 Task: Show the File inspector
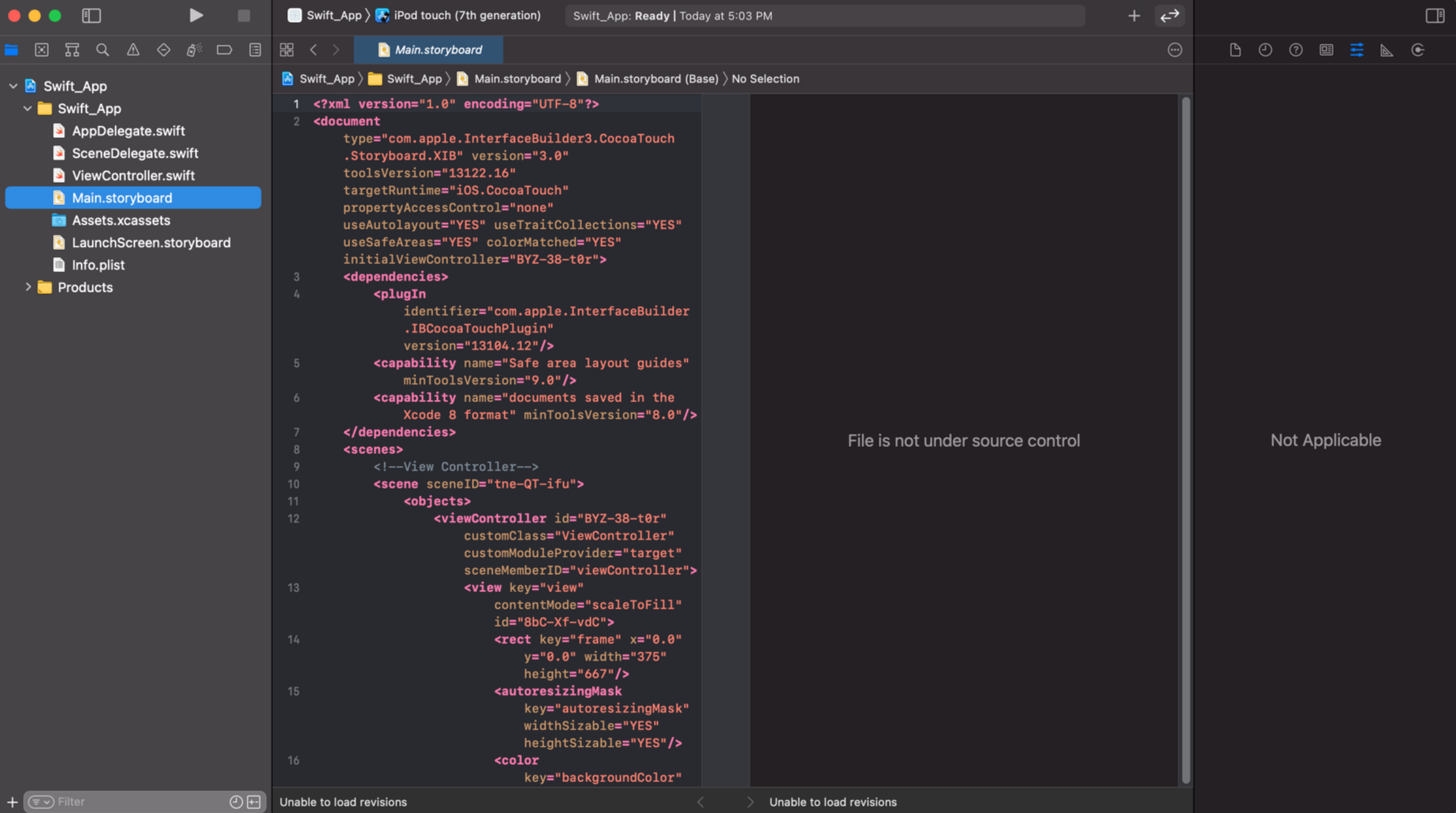coord(1235,50)
